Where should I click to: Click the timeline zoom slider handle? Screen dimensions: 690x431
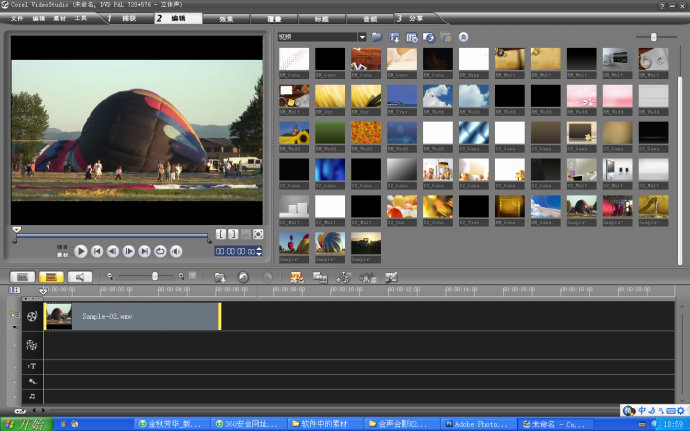(x=154, y=276)
